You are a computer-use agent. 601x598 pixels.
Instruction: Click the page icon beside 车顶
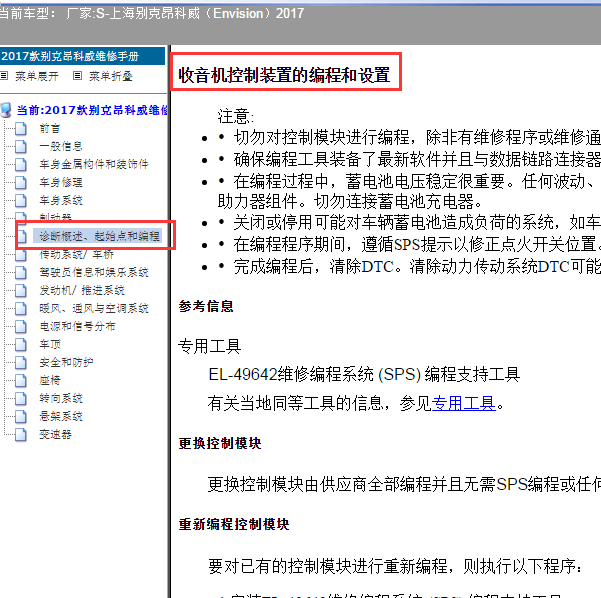pos(21,345)
